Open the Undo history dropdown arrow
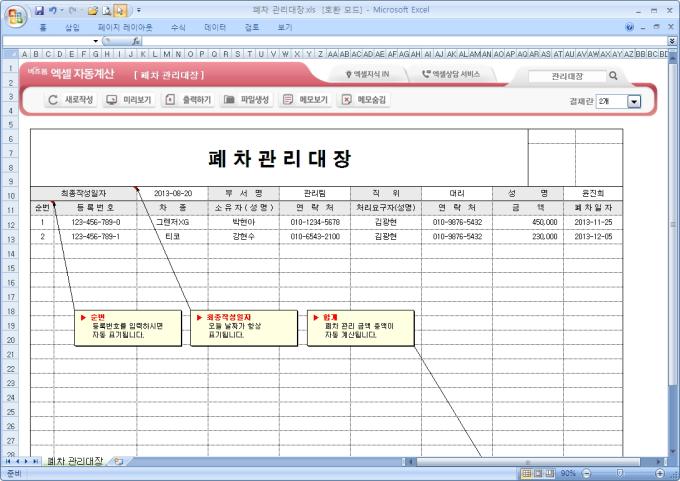 tap(61, 10)
